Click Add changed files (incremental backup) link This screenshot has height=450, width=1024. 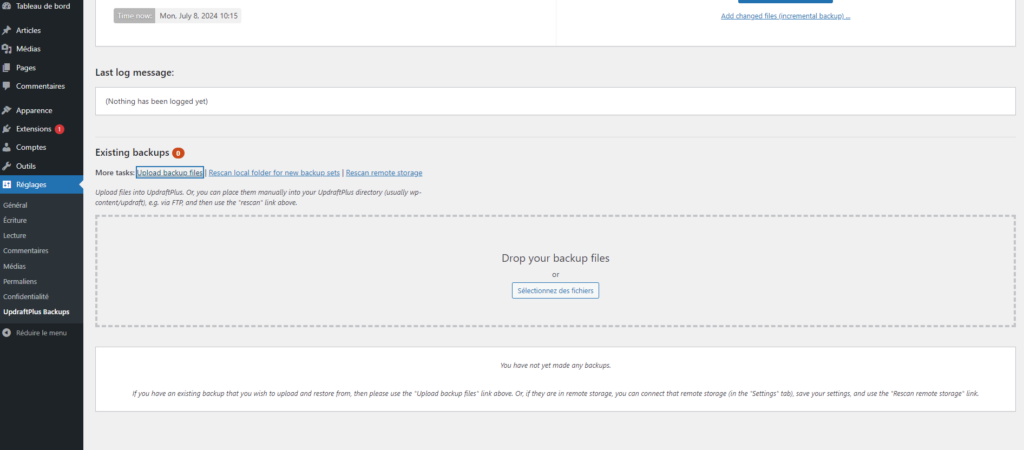785,17
